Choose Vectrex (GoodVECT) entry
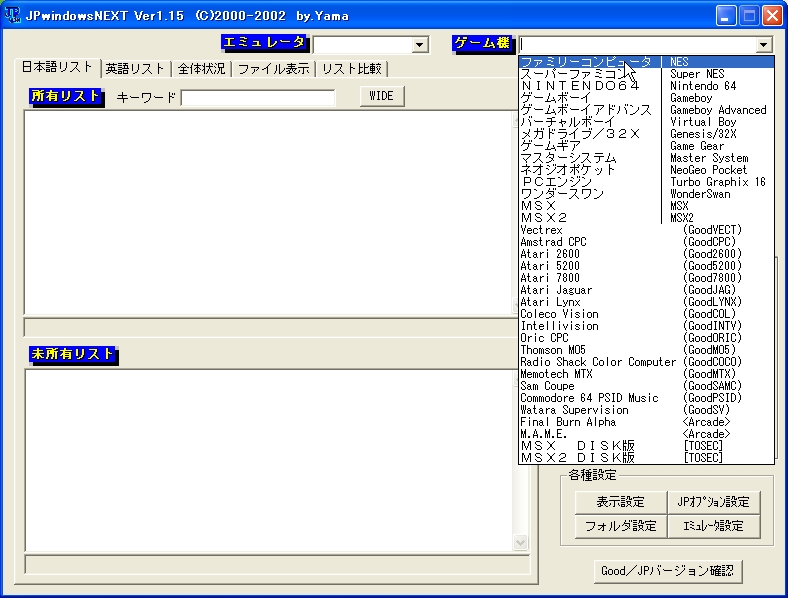 point(646,230)
